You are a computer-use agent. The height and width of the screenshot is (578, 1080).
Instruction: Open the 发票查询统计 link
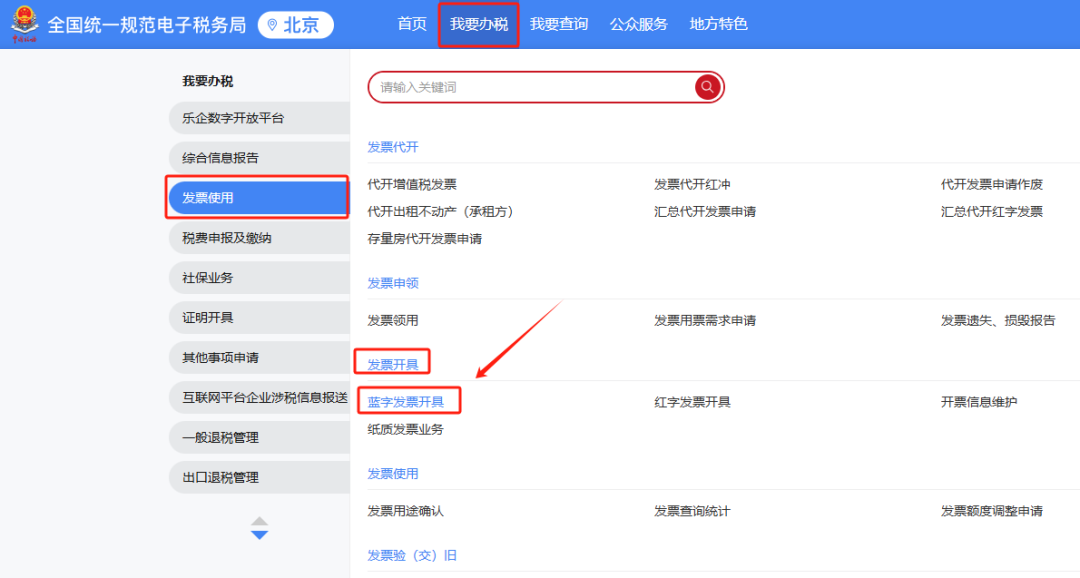[x=692, y=511]
